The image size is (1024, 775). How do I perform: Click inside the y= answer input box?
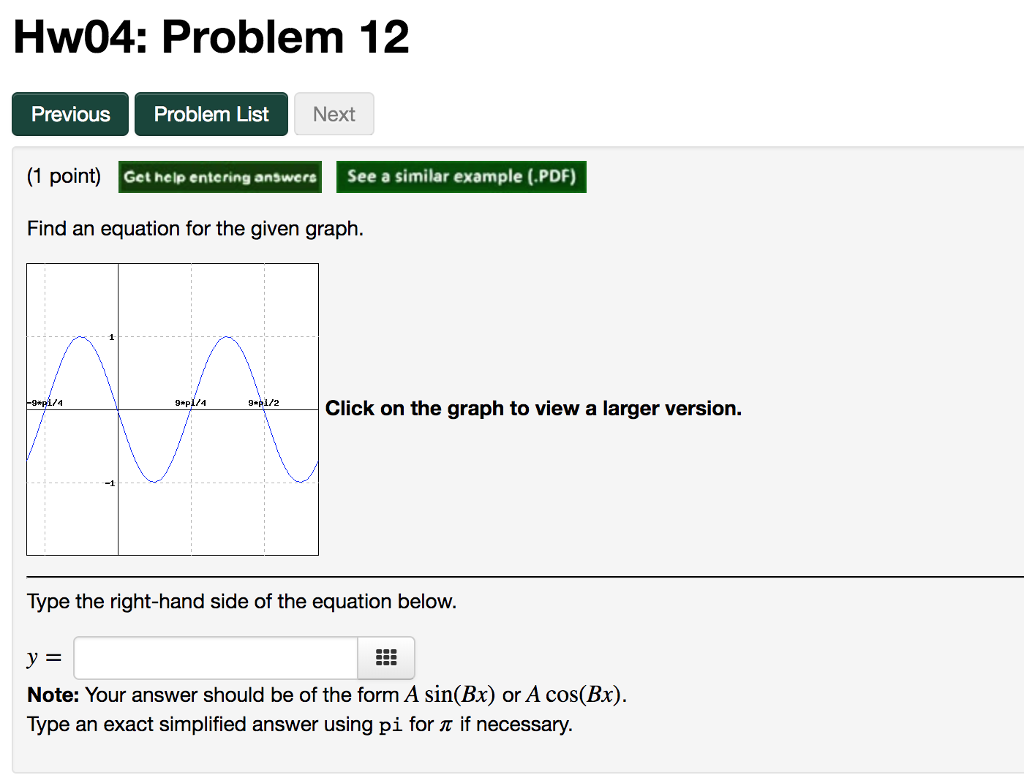pyautogui.click(x=215, y=657)
